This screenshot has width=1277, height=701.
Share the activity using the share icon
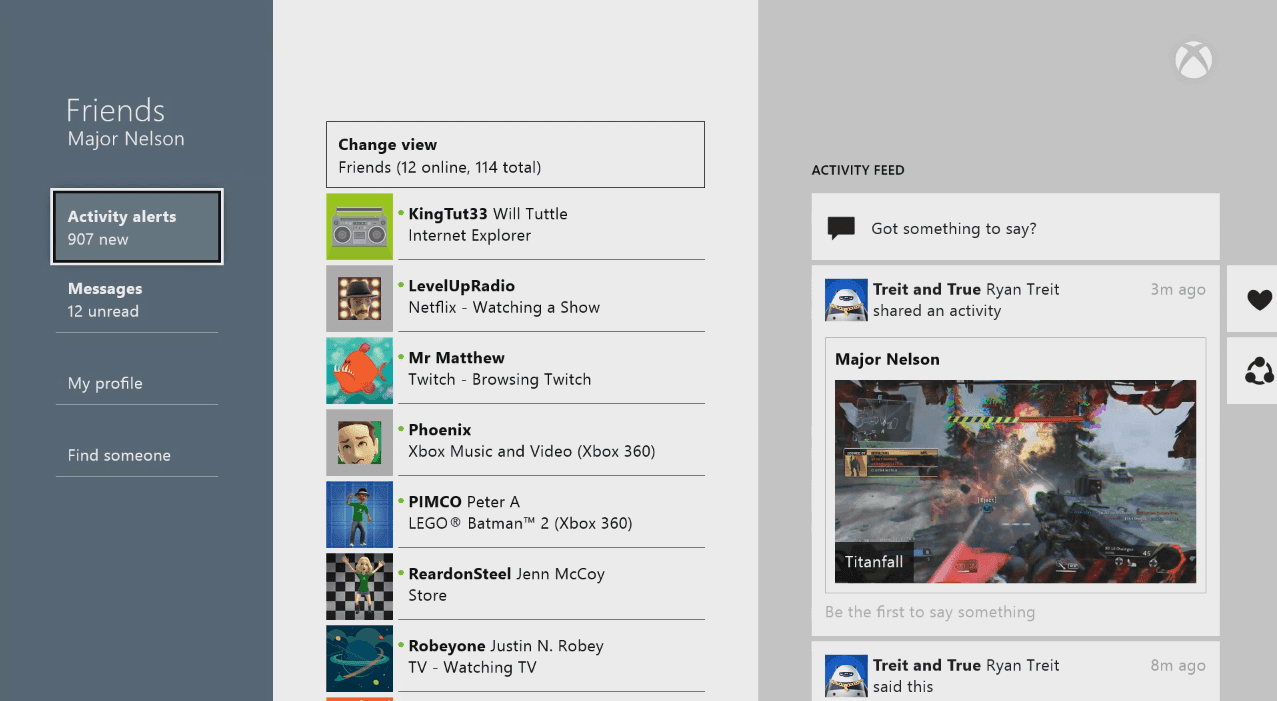[1259, 371]
